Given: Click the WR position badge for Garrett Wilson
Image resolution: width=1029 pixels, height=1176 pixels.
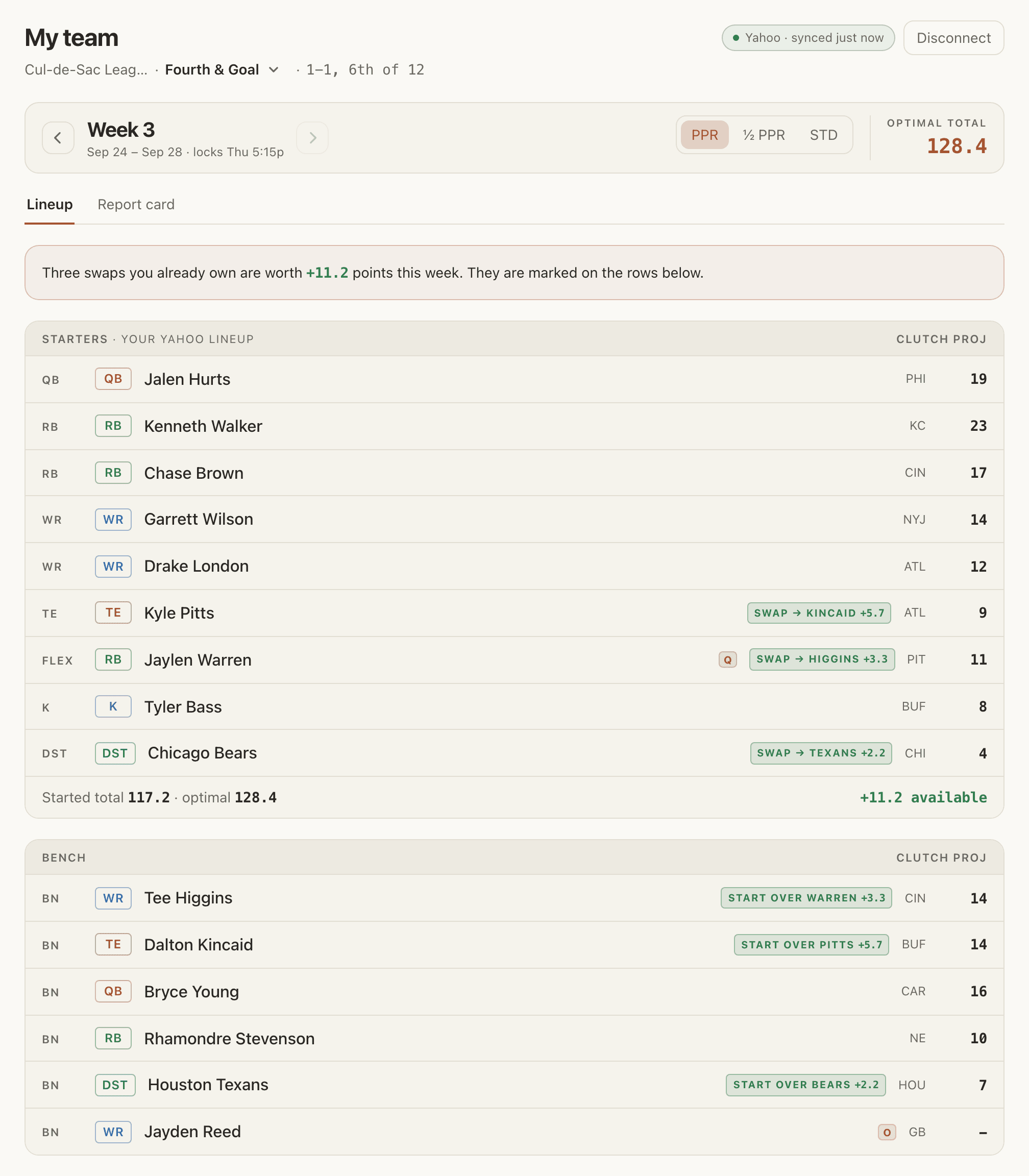Looking at the screenshot, I should 113,520.
